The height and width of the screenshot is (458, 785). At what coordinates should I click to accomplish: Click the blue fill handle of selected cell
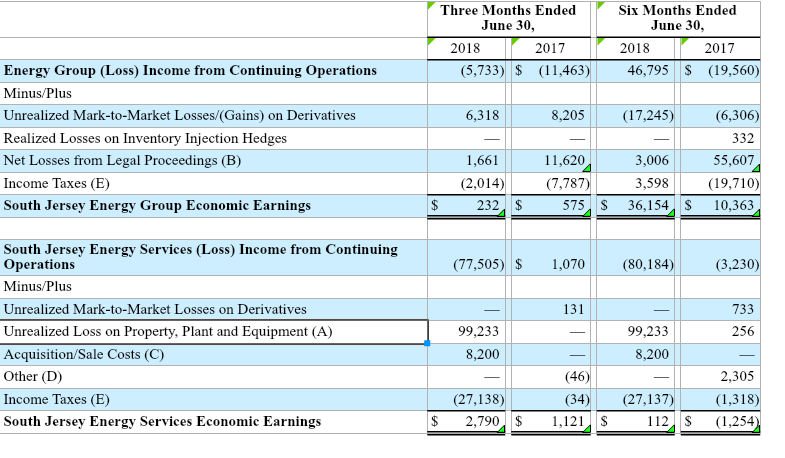(x=427, y=343)
